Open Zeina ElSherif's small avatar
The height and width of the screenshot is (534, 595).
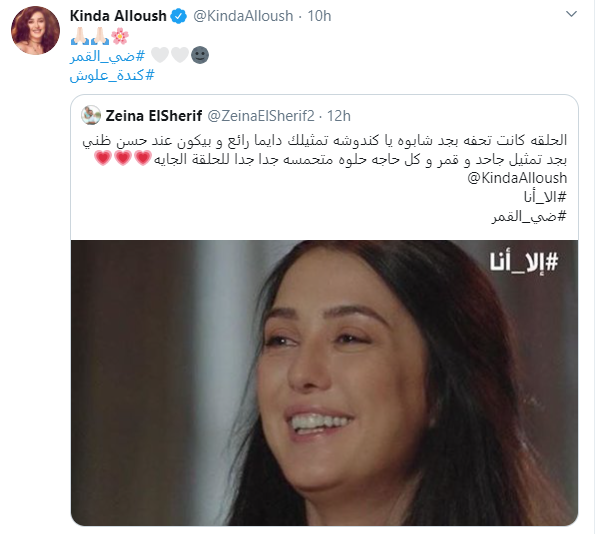click(x=91, y=115)
